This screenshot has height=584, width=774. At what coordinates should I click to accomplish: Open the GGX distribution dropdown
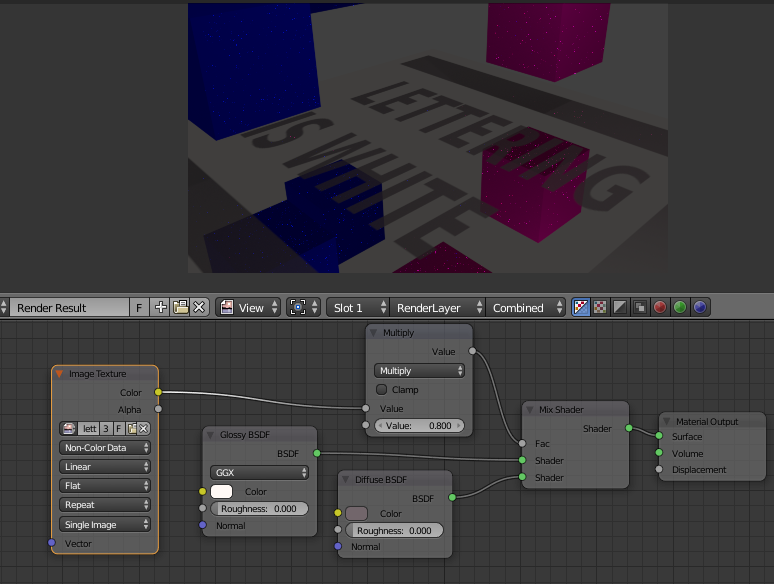coord(259,472)
